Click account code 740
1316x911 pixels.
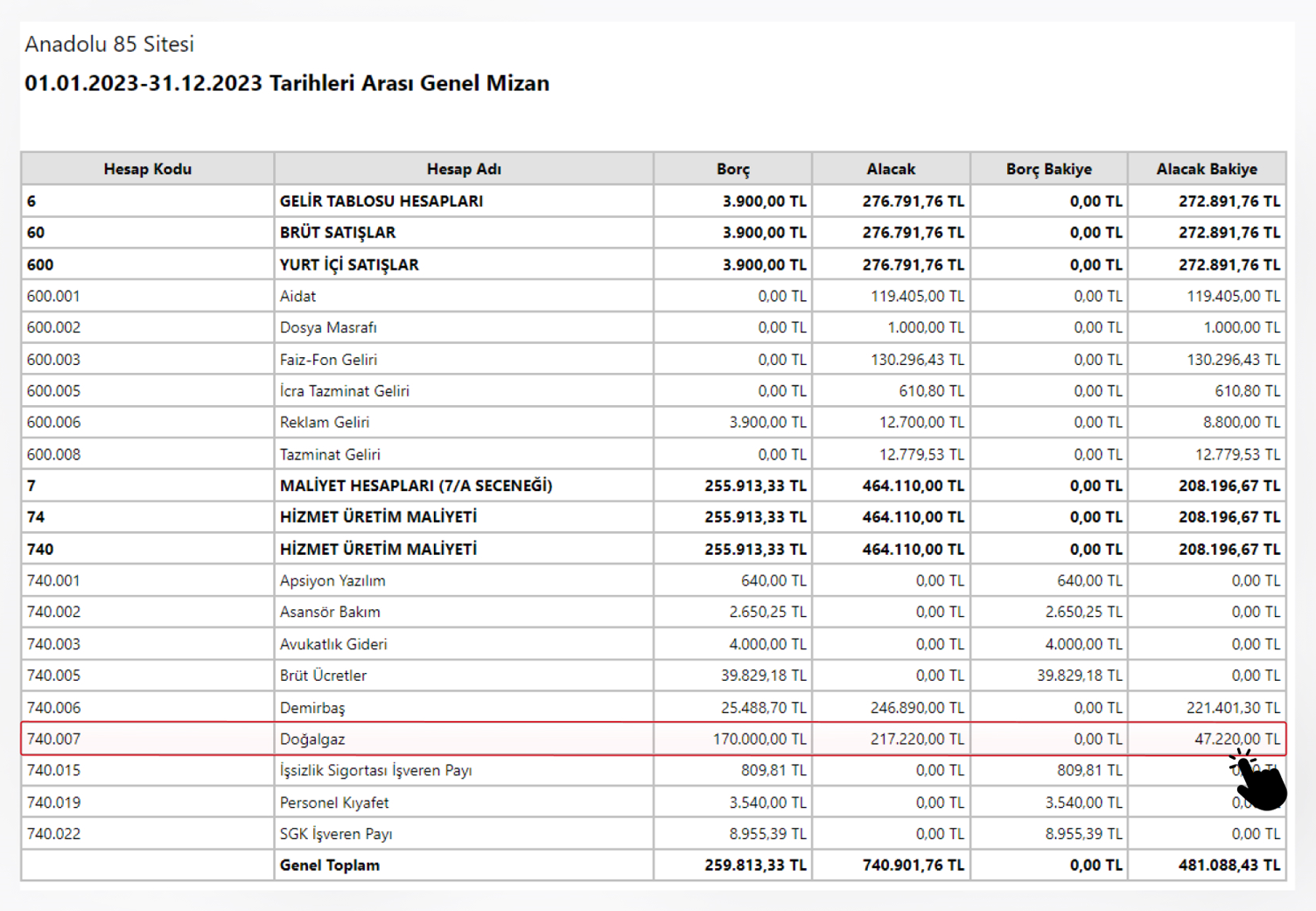[40, 549]
